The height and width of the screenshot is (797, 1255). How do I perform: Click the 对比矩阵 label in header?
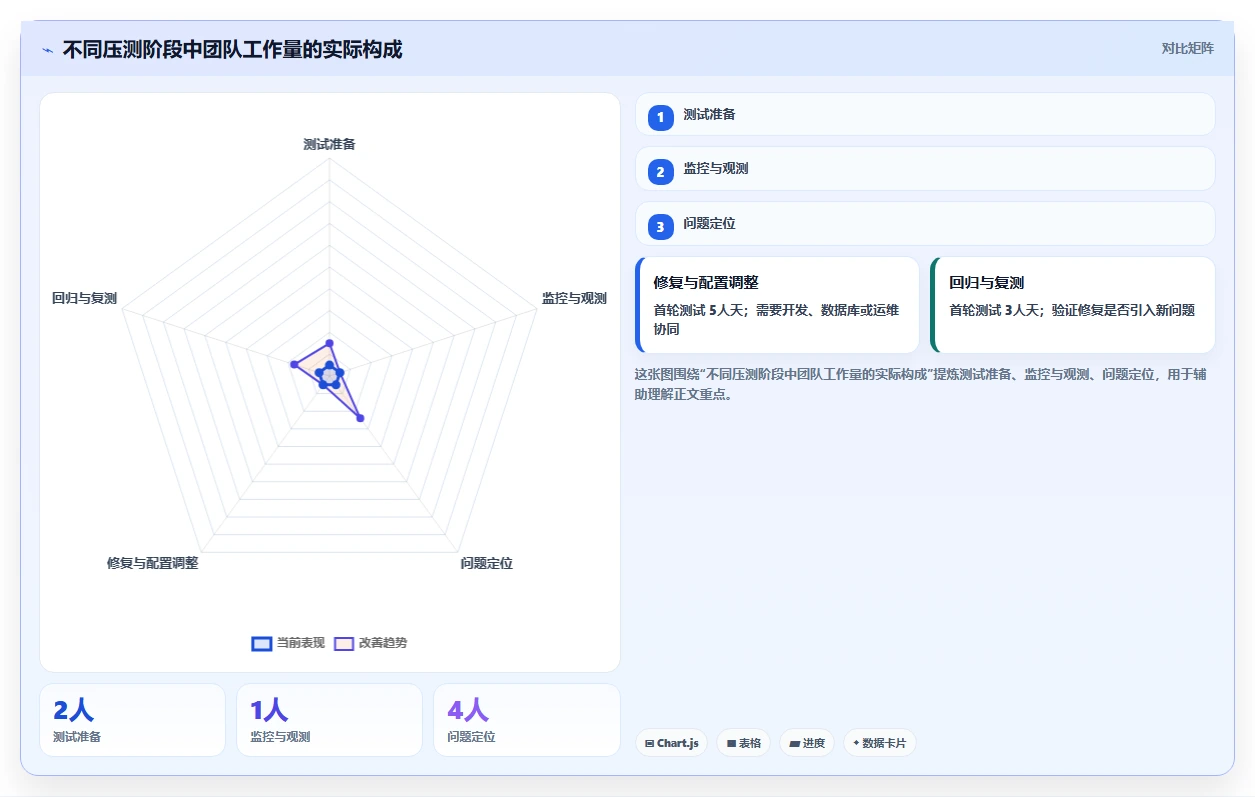[1188, 48]
